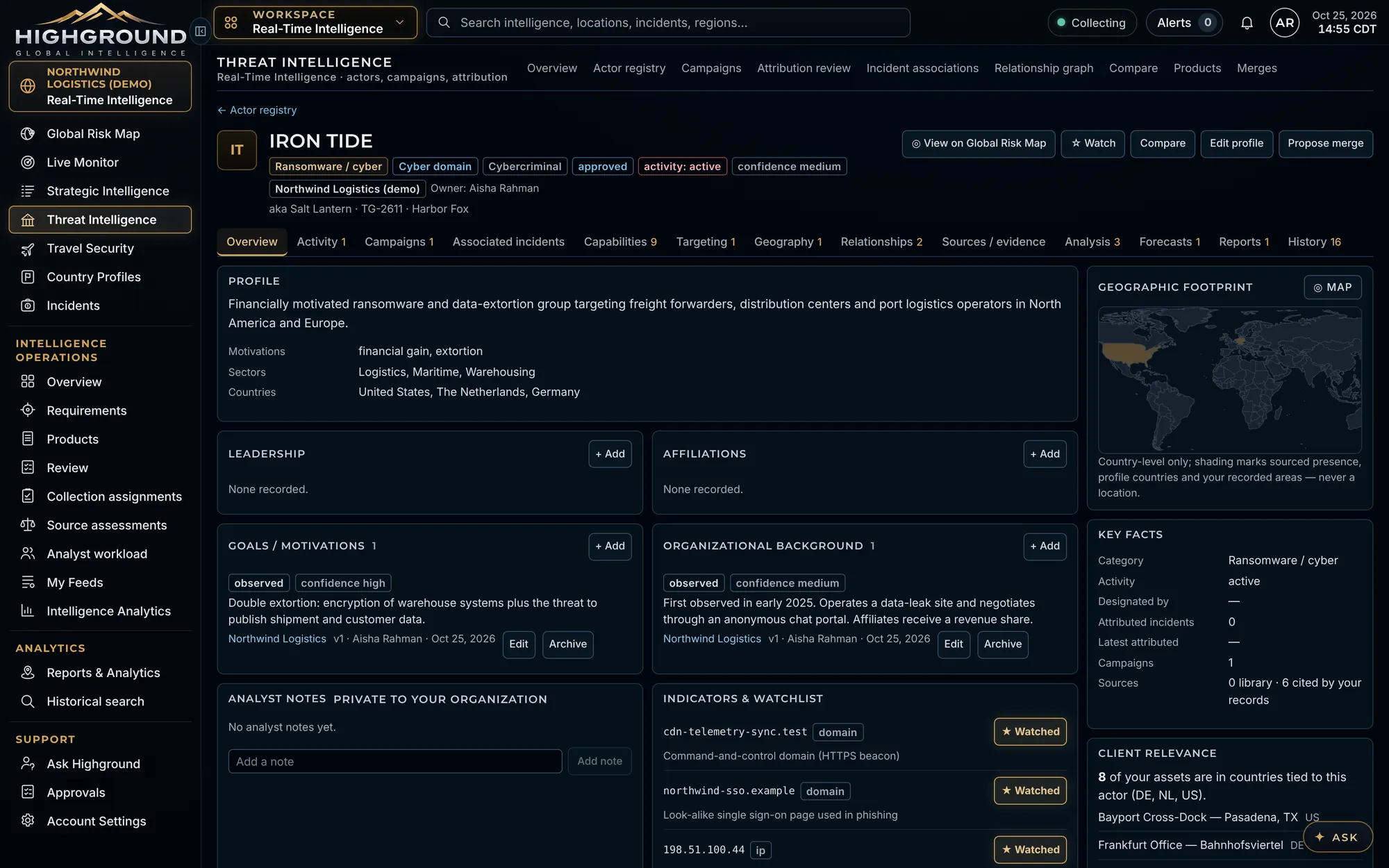Open Source assessments scales icon
1389x868 pixels.
click(28, 525)
